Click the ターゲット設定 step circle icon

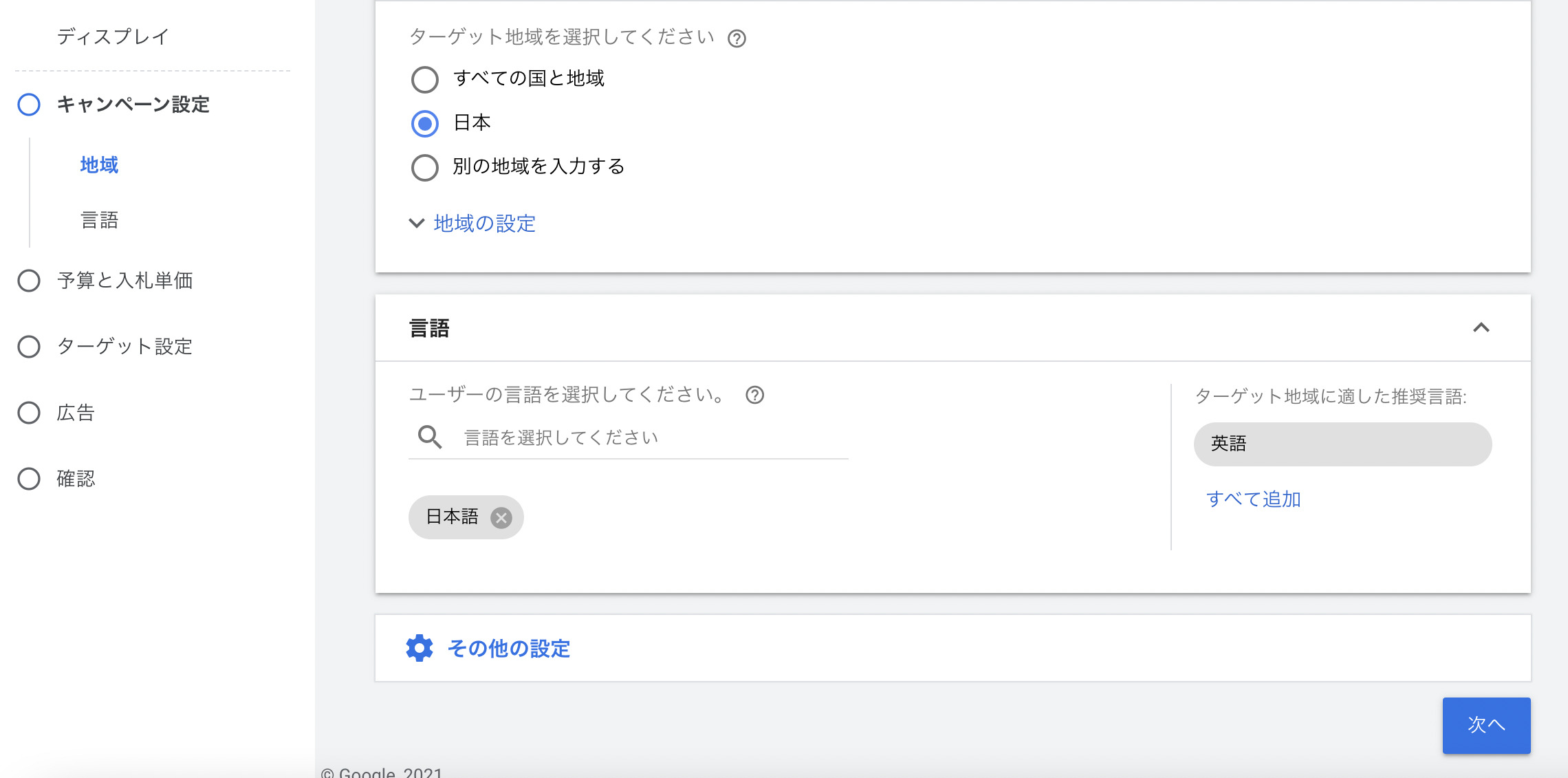pos(29,347)
